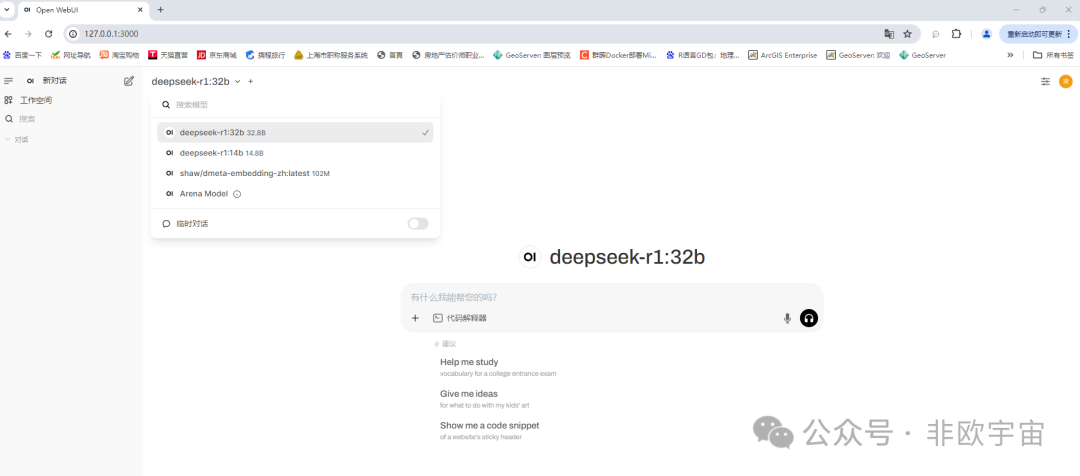Click the new chat edit icon
The image size is (1080, 476).
point(129,81)
